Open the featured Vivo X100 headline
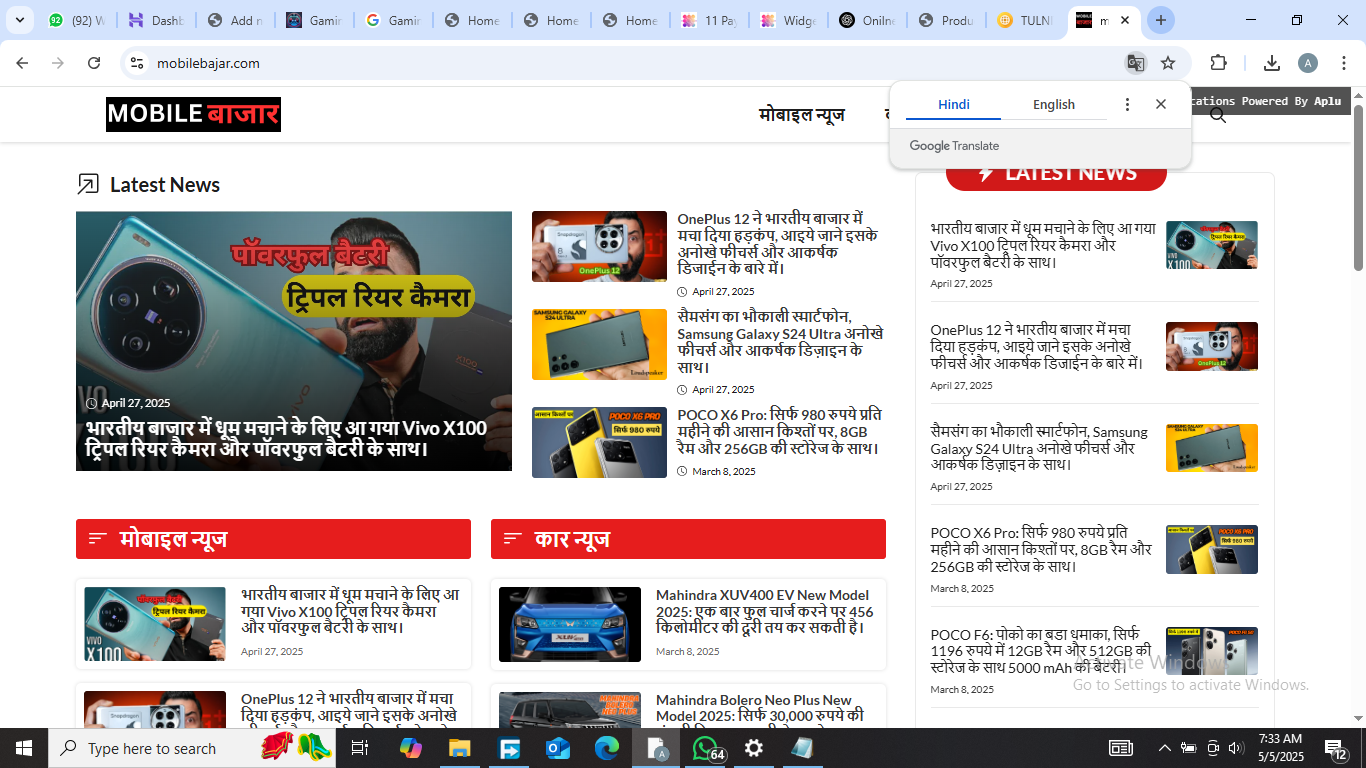Screen dimensions: 1366x768 tap(286, 439)
